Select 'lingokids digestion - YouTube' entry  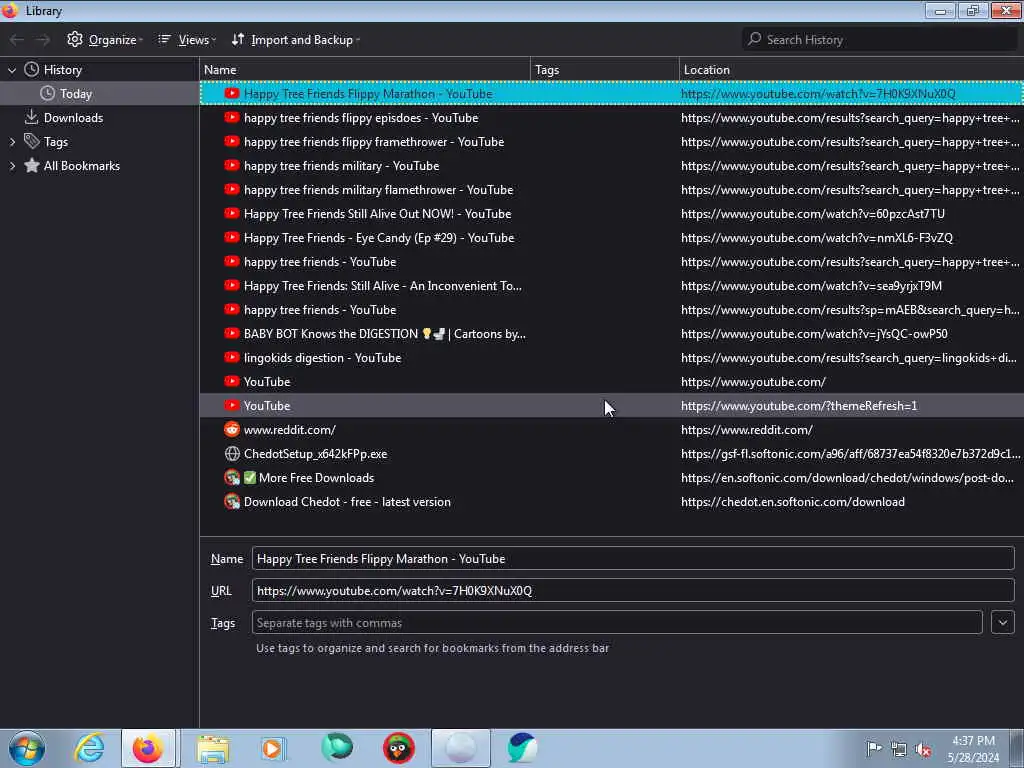[x=612, y=358]
